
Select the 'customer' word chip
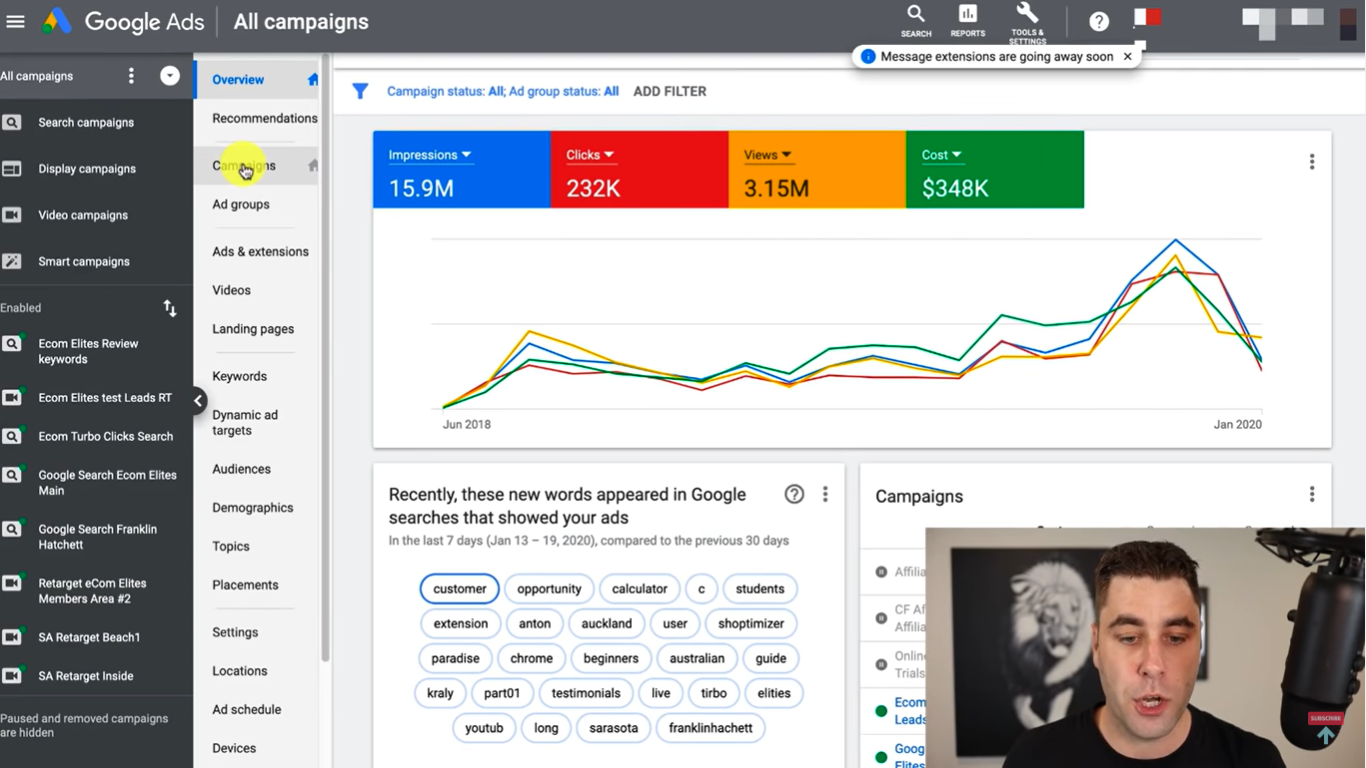point(460,589)
